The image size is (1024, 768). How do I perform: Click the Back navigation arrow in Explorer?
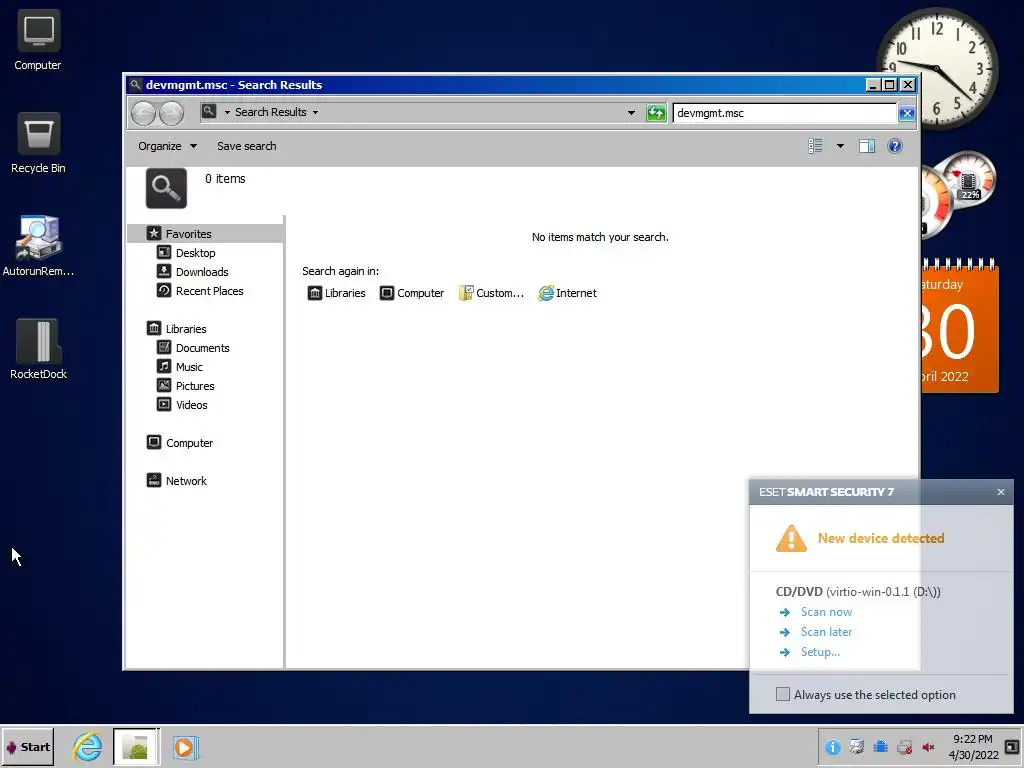(x=143, y=113)
